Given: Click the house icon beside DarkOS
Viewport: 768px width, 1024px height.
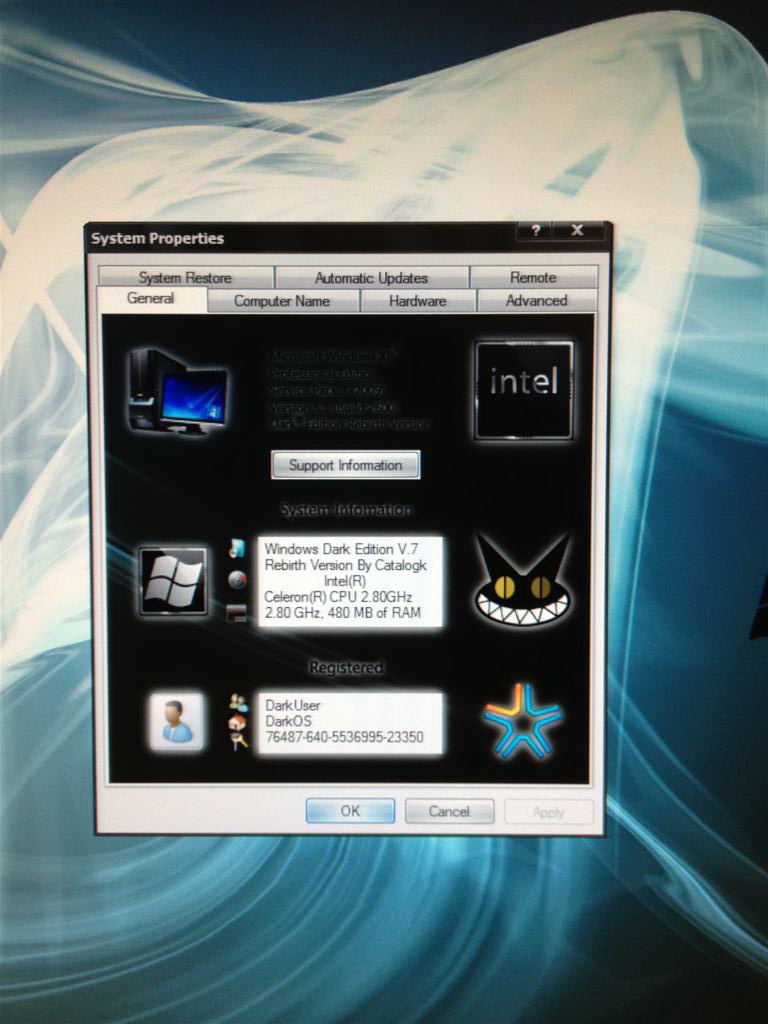Looking at the screenshot, I should coord(237,722).
